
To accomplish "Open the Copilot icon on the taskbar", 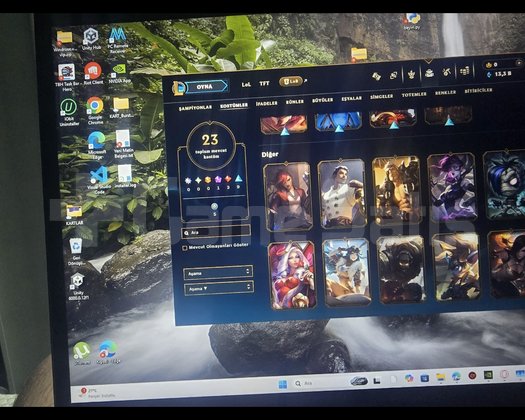I will tap(408, 378).
